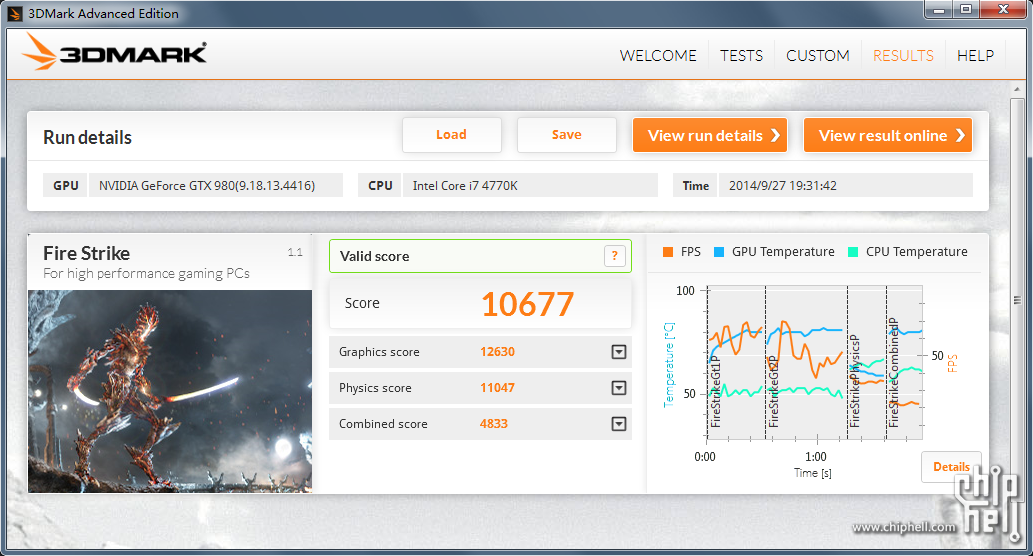
Task: Expand the Graphics score details arrow
Action: 619,352
